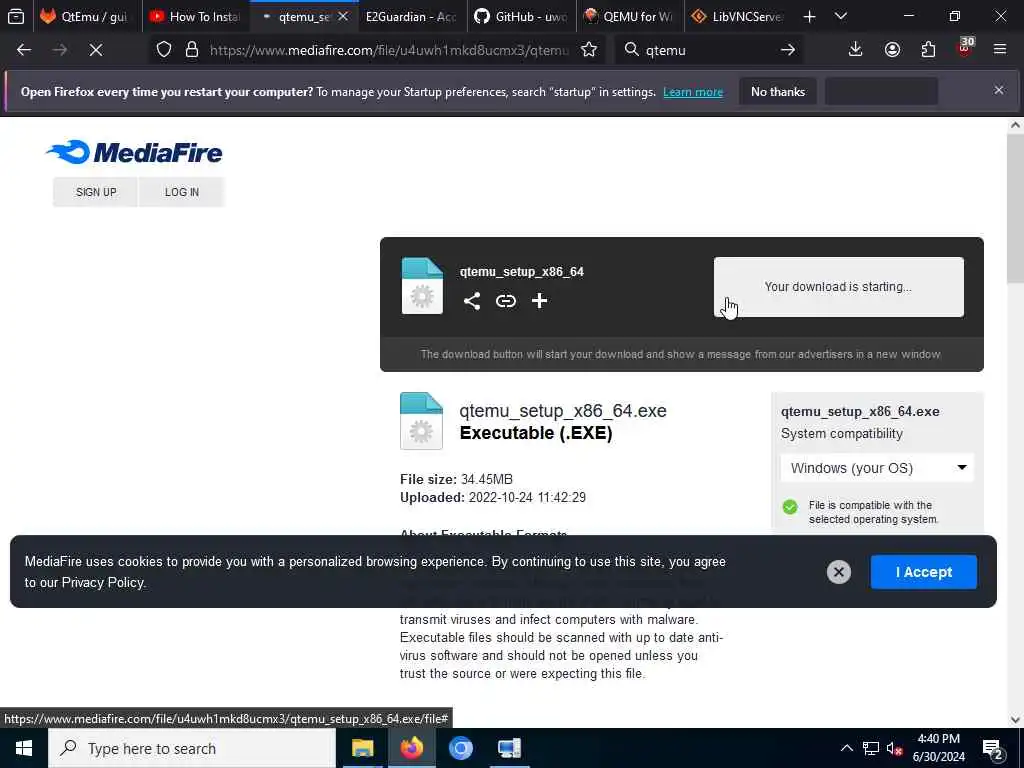Switch to the E2Guardian tab

click(411, 16)
